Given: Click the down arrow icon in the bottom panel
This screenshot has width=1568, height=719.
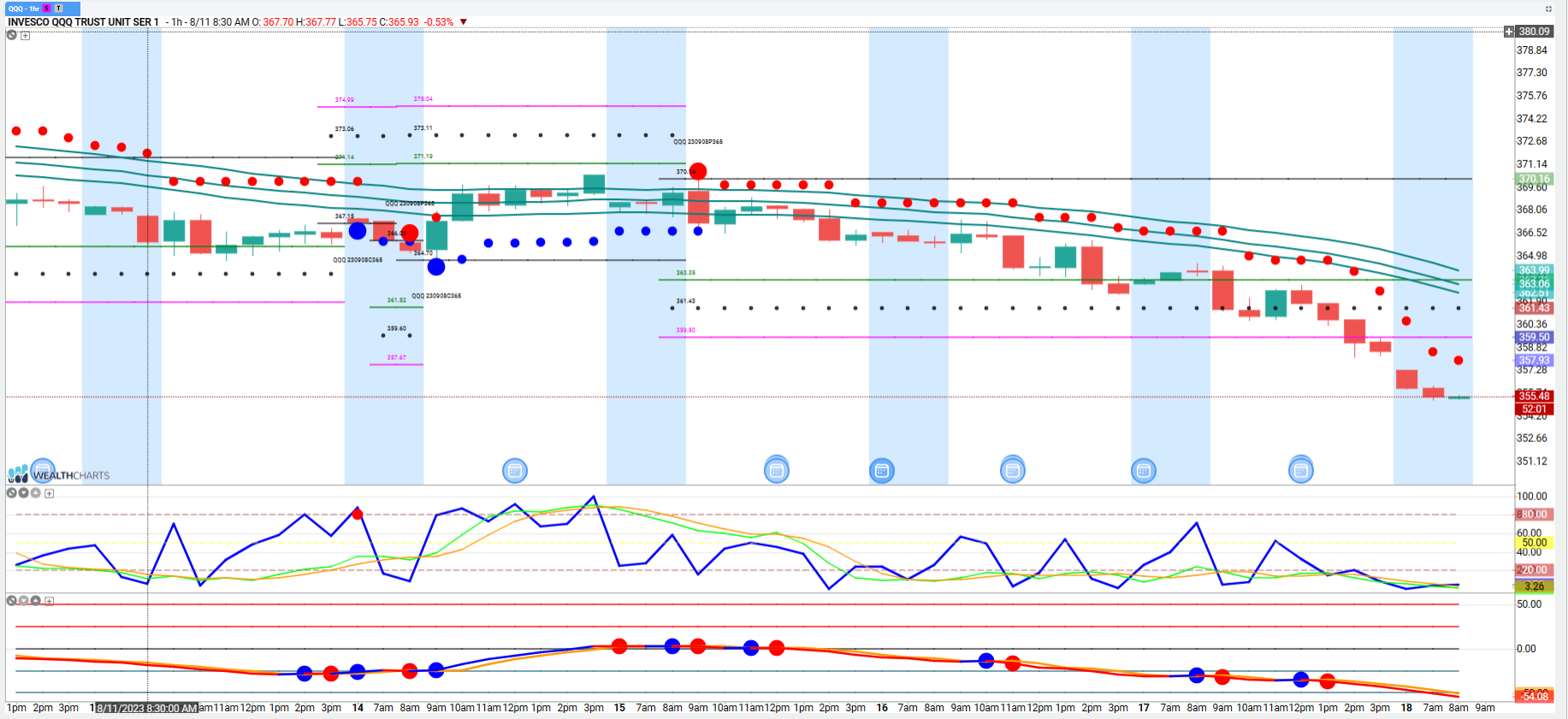Looking at the screenshot, I should point(24,600).
